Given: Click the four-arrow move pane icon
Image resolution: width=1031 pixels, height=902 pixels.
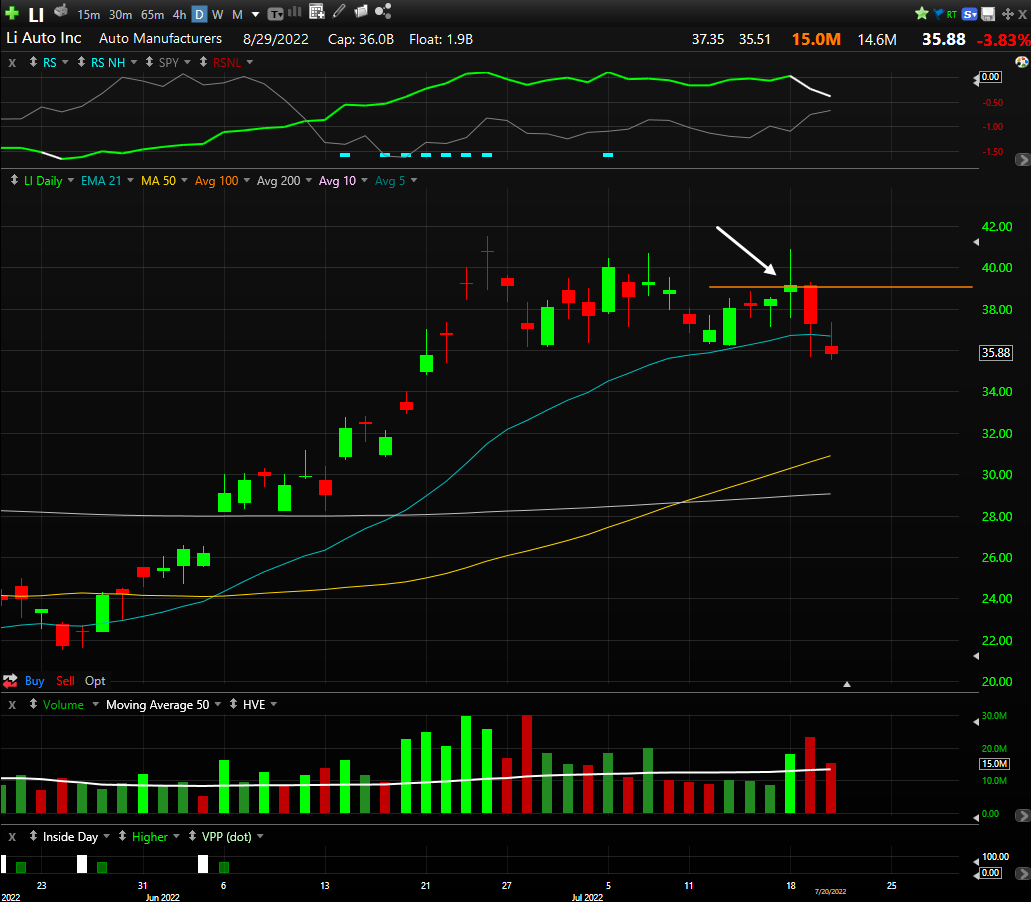Looking at the screenshot, I should [1007, 14].
